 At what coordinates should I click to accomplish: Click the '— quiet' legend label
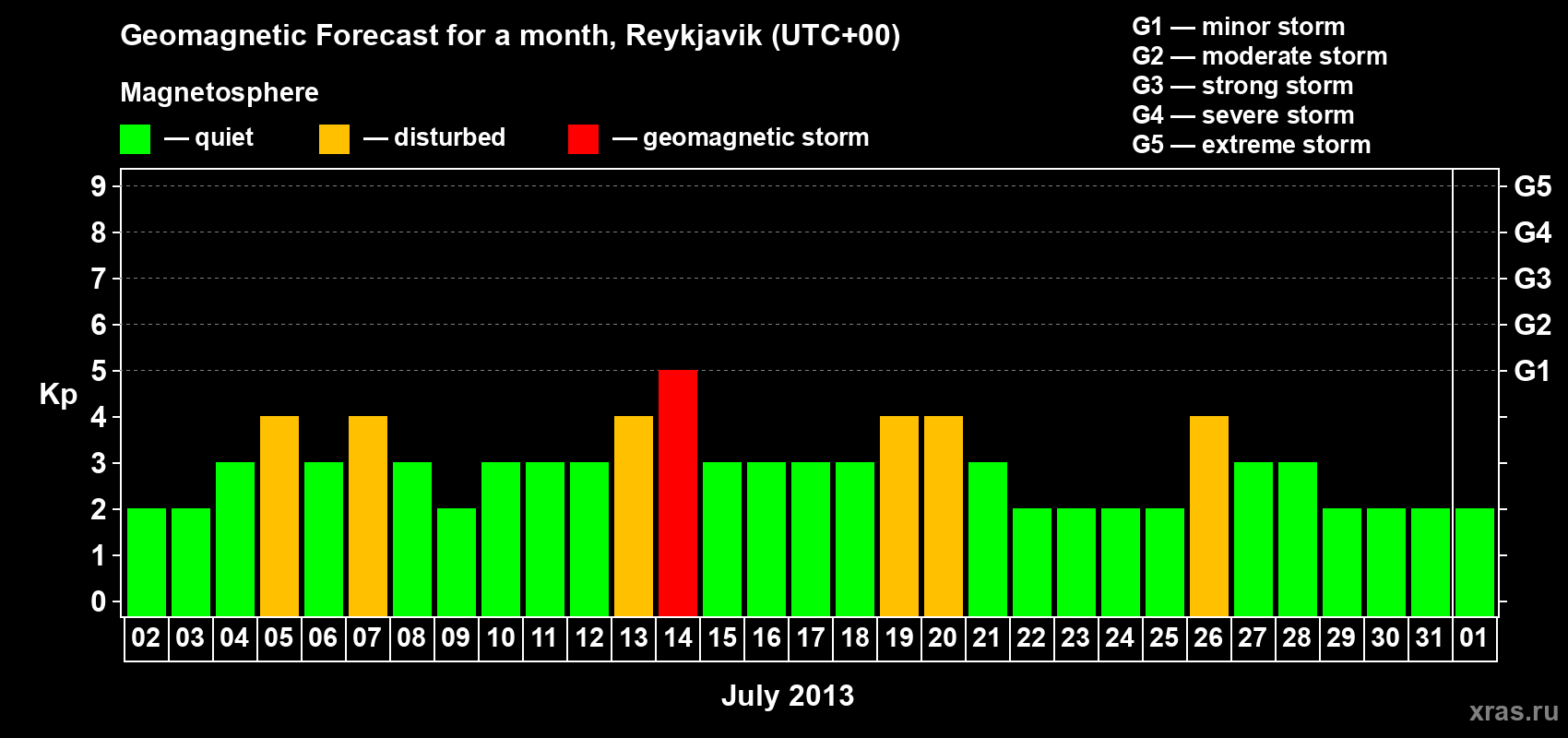point(208,137)
